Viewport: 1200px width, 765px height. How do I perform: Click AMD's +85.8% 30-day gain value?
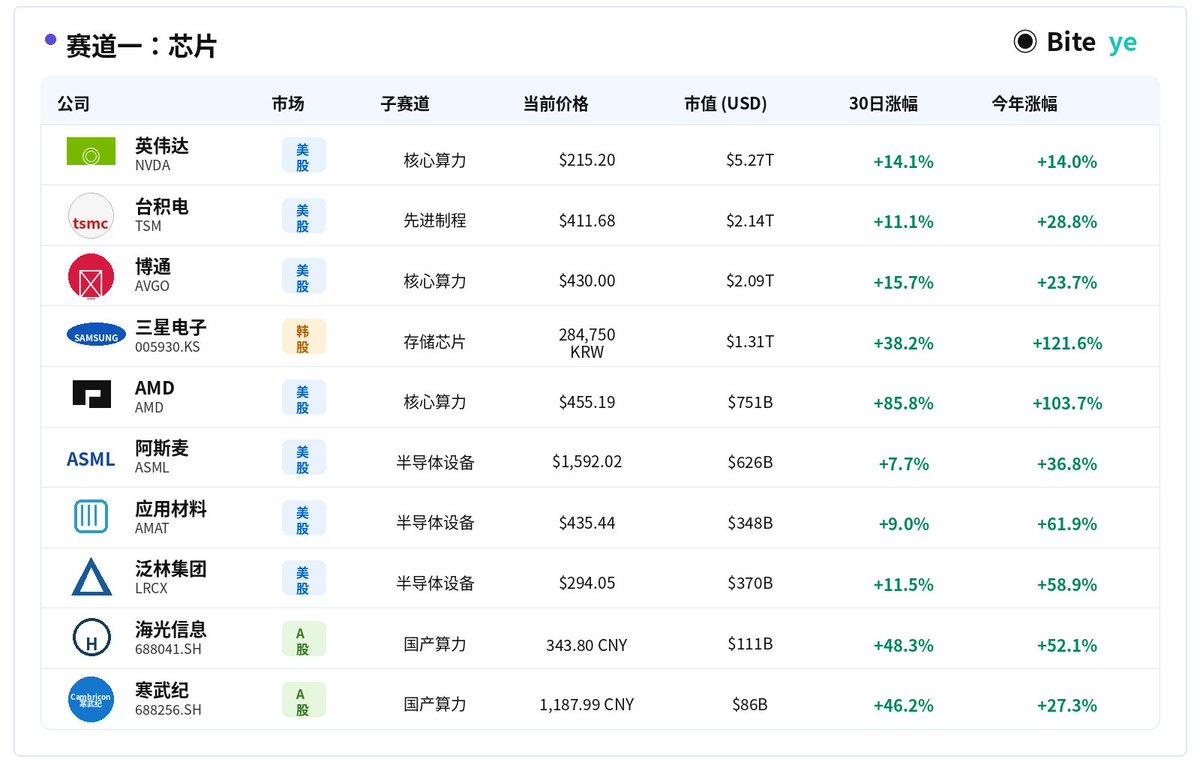903,403
